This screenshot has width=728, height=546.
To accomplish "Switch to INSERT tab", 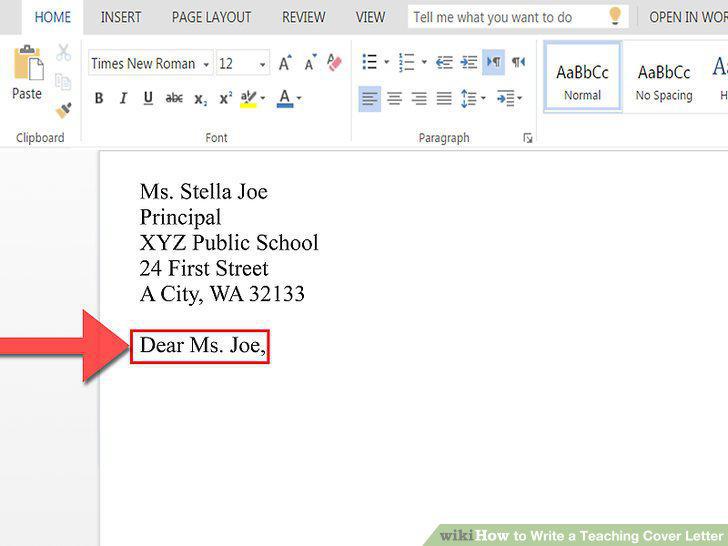I will pyautogui.click(x=121, y=17).
